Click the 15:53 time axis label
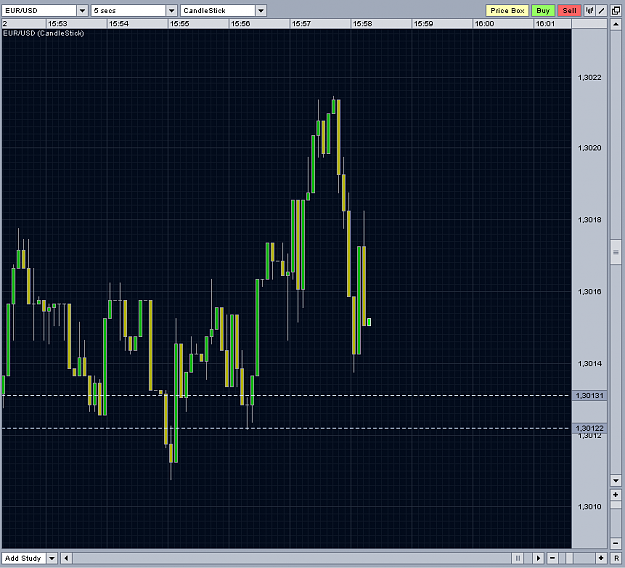The height and width of the screenshot is (568, 625). (x=58, y=24)
